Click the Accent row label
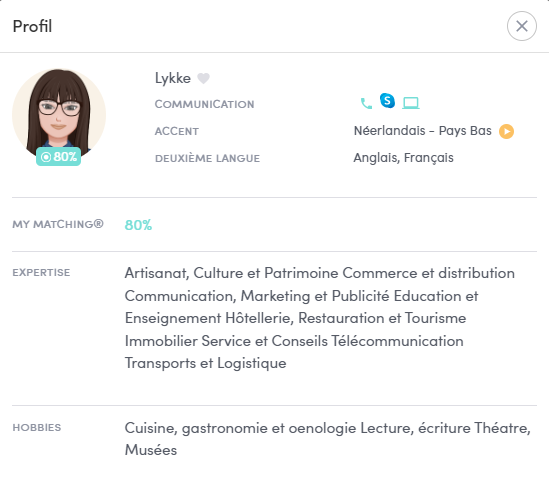 tap(177, 131)
